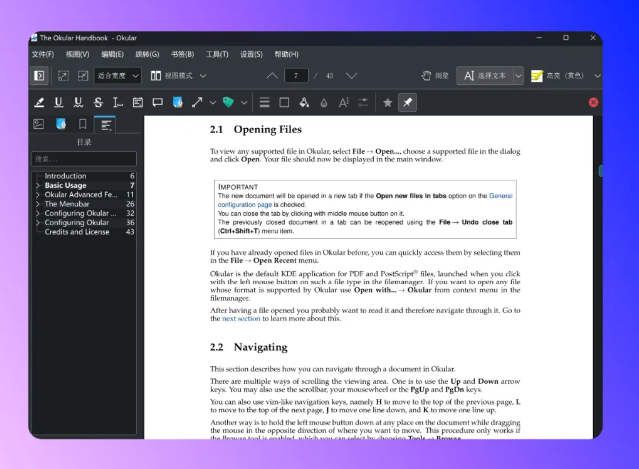The height and width of the screenshot is (469, 639).
Task: Close the annotation toolbar with red X
Action: [593, 102]
